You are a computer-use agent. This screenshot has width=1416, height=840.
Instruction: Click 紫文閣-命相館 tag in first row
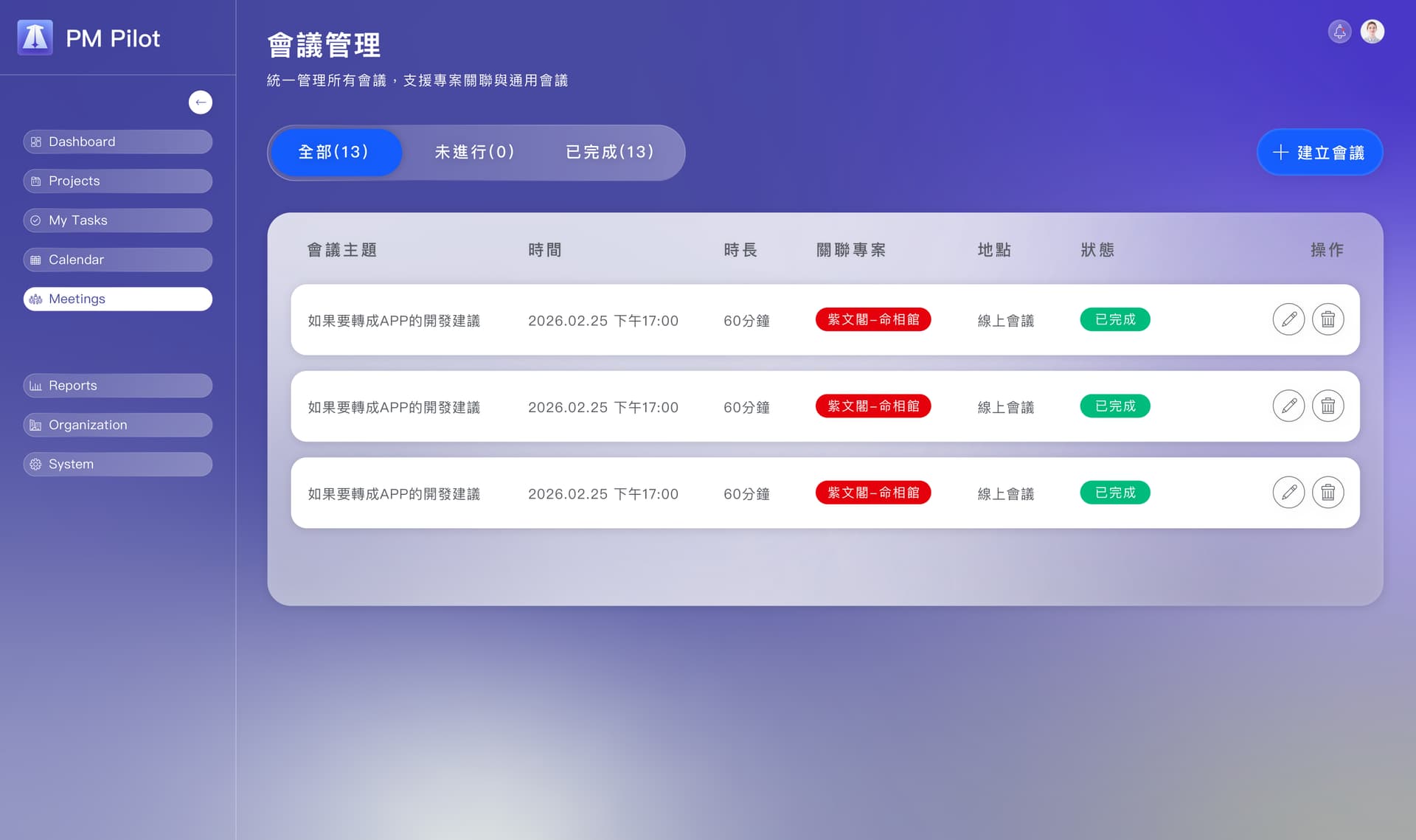(873, 319)
